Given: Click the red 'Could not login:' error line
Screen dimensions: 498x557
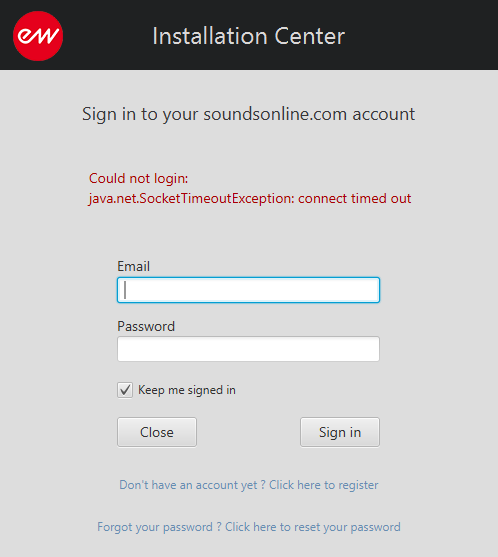Looking at the screenshot, I should pyautogui.click(x=139, y=178).
